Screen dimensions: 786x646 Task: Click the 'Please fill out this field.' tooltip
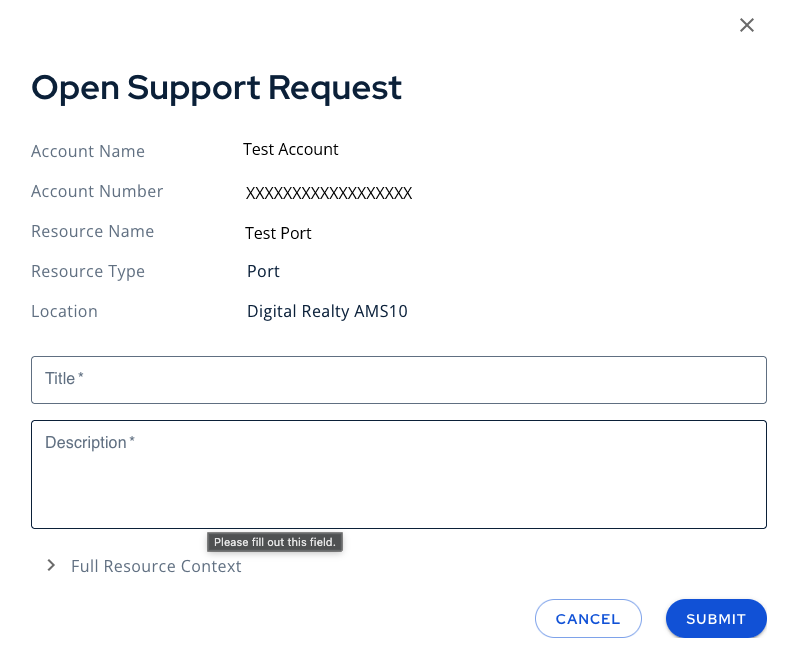(275, 542)
